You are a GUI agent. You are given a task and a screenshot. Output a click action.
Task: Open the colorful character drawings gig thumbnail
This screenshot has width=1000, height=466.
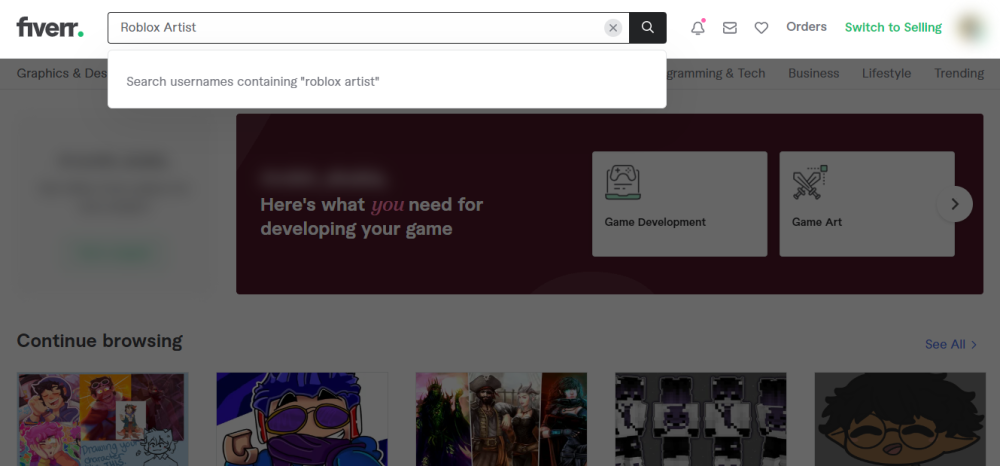tap(103, 419)
